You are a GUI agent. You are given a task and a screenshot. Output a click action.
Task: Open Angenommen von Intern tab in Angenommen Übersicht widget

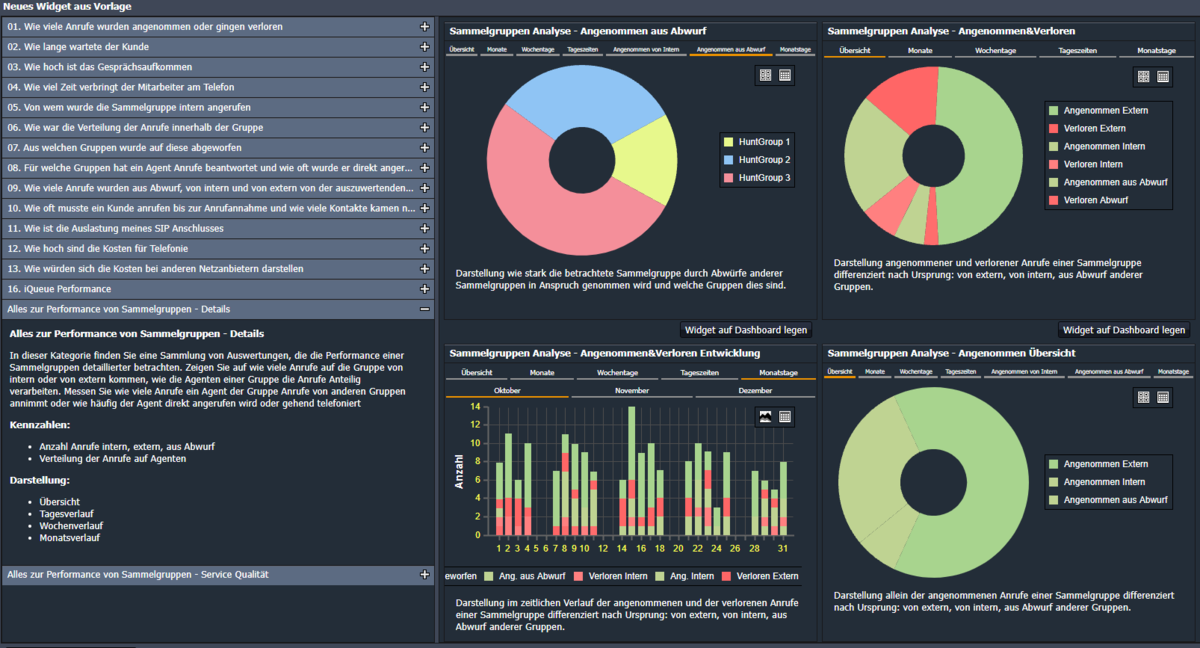1023,372
